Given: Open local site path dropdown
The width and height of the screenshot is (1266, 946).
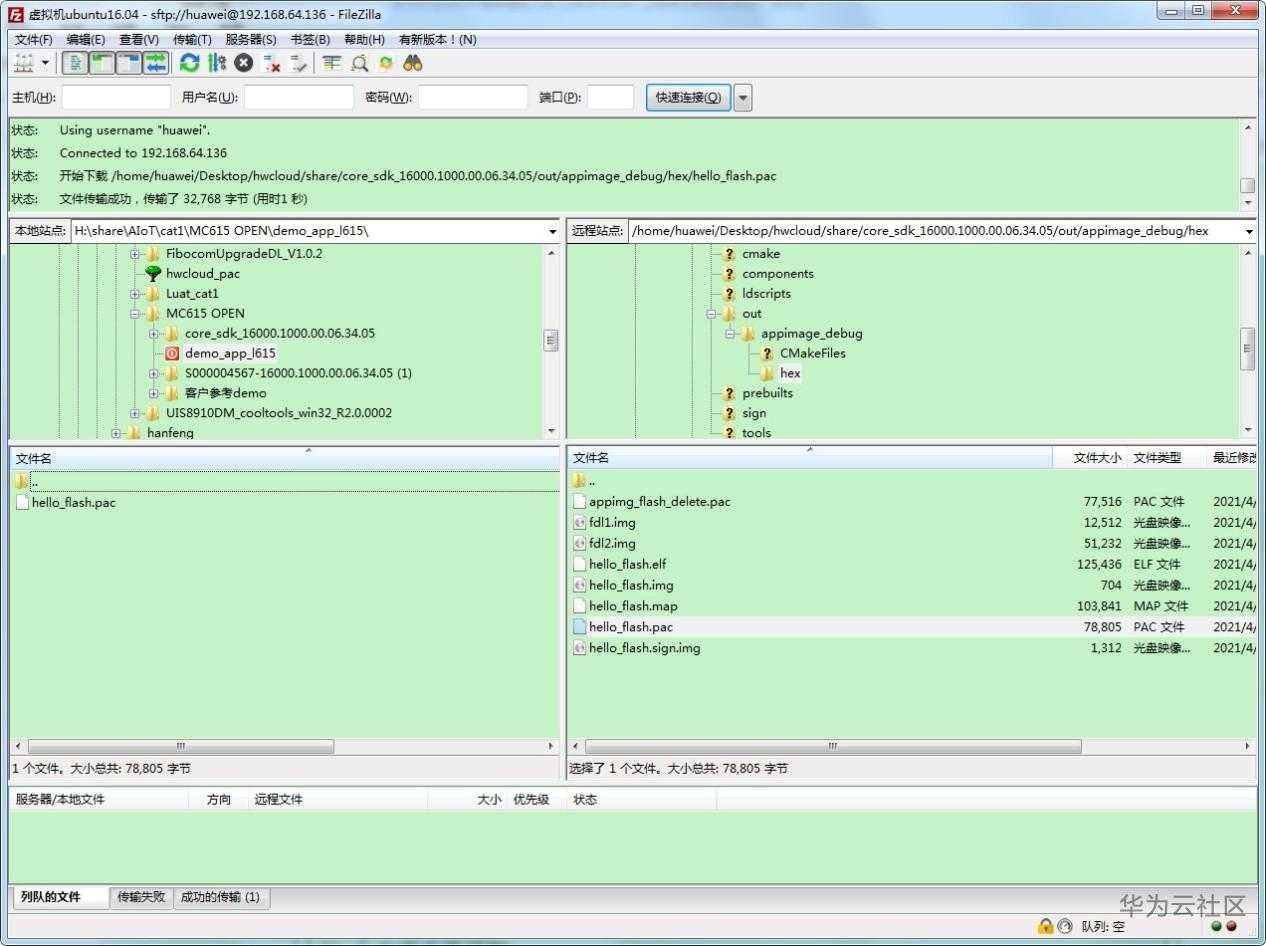Looking at the screenshot, I should [552, 231].
